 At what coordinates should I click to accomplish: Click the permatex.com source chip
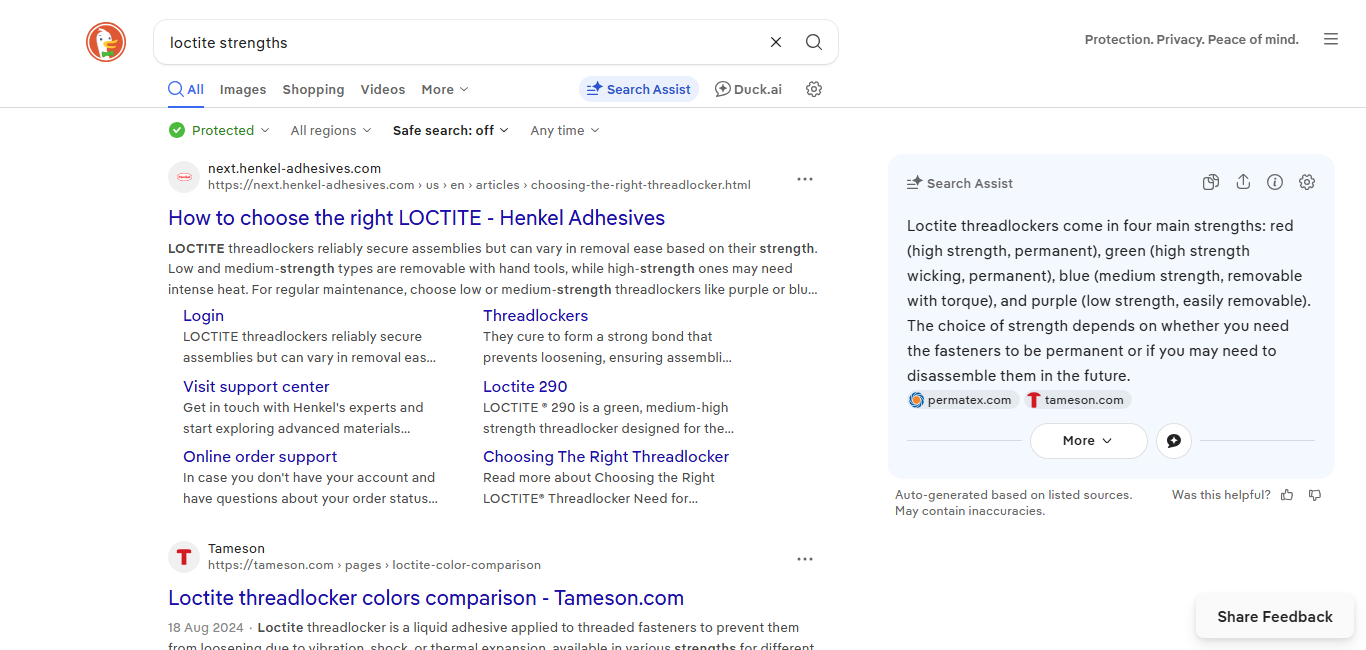pos(962,400)
